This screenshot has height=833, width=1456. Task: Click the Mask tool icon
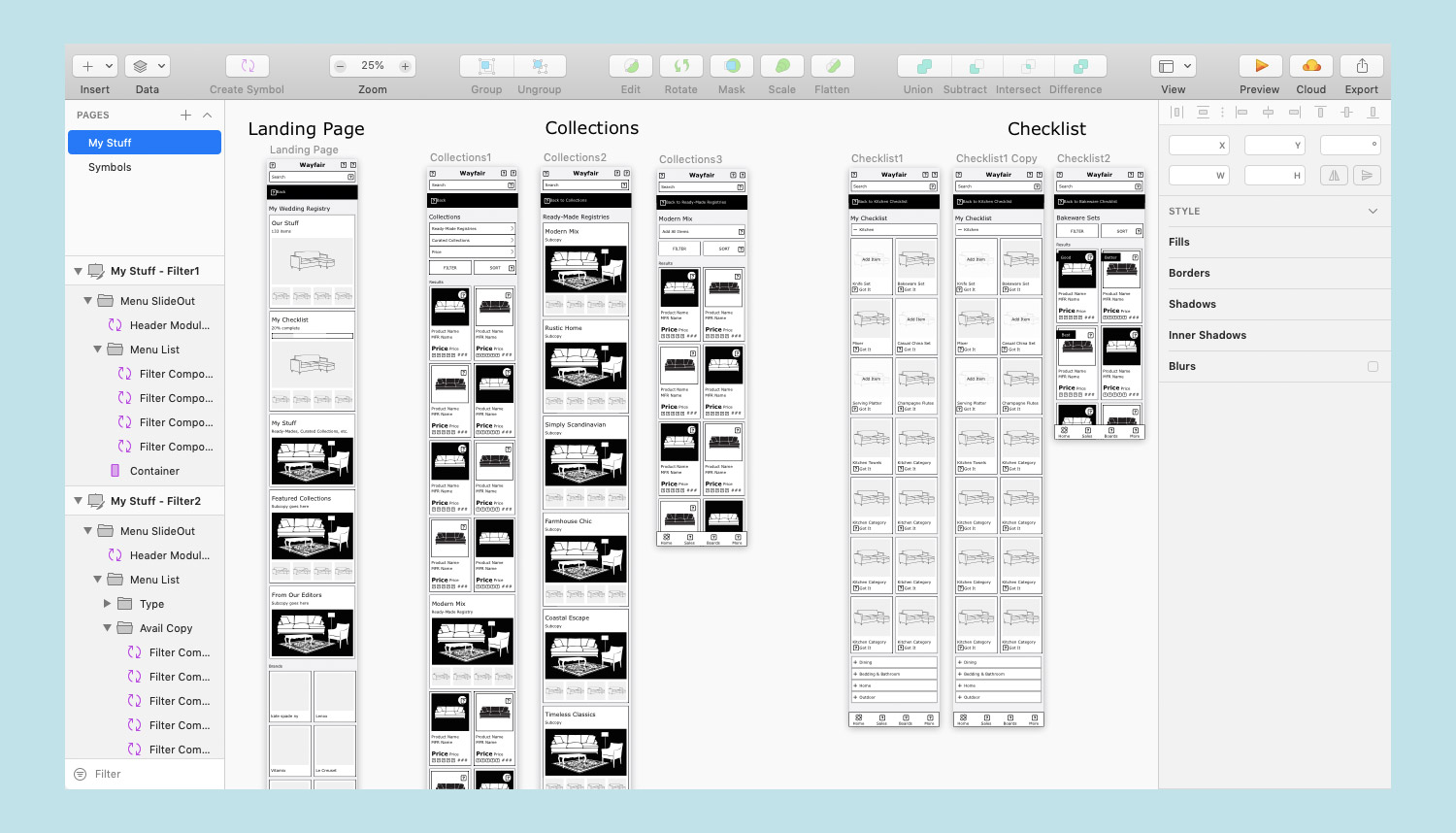click(732, 66)
